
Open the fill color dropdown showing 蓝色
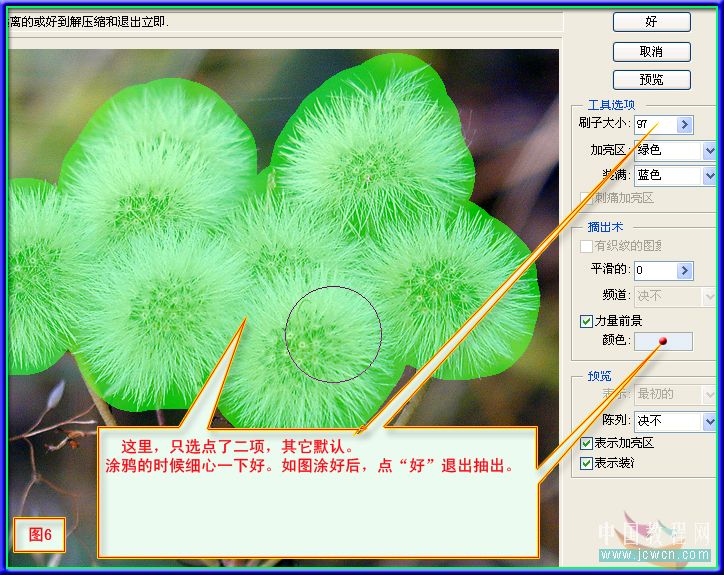point(675,176)
